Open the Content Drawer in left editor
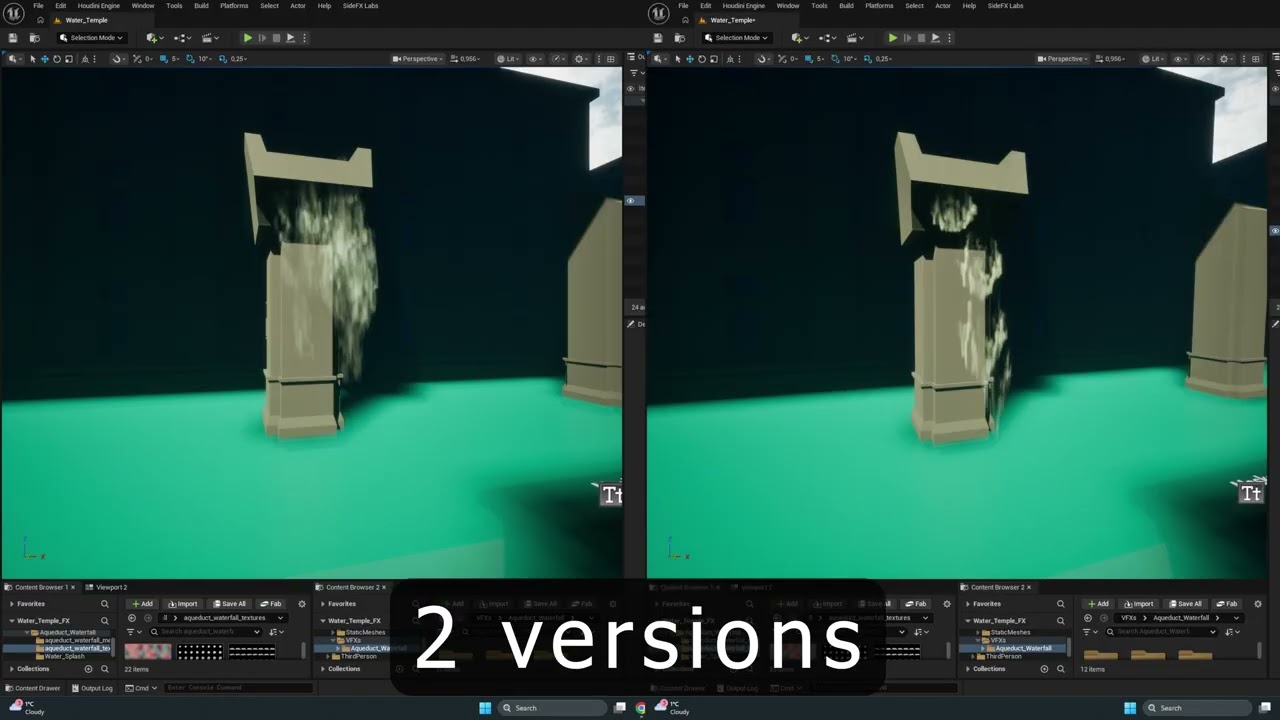The image size is (1280, 720). pos(33,688)
